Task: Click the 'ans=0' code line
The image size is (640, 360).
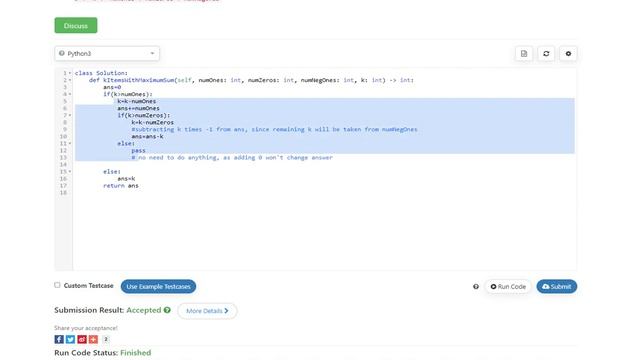Action: click(112, 87)
